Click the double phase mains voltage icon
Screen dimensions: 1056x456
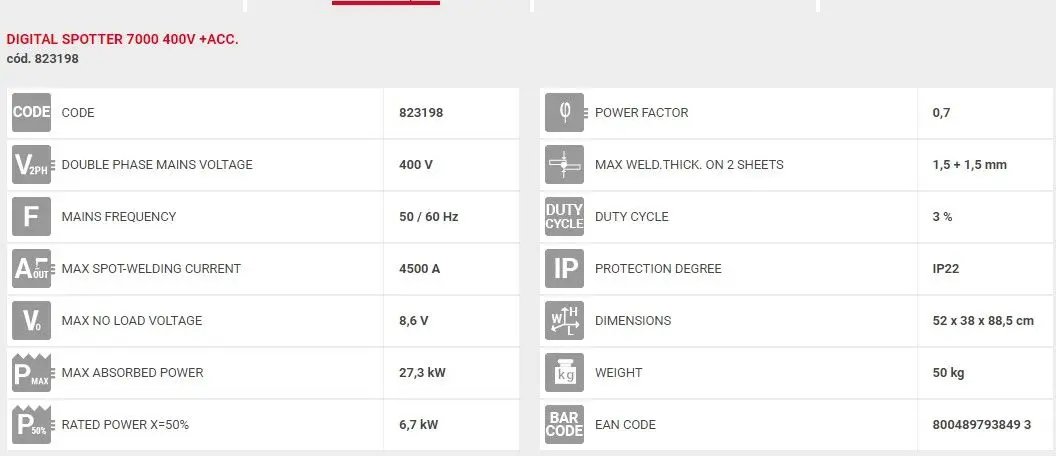[31, 165]
